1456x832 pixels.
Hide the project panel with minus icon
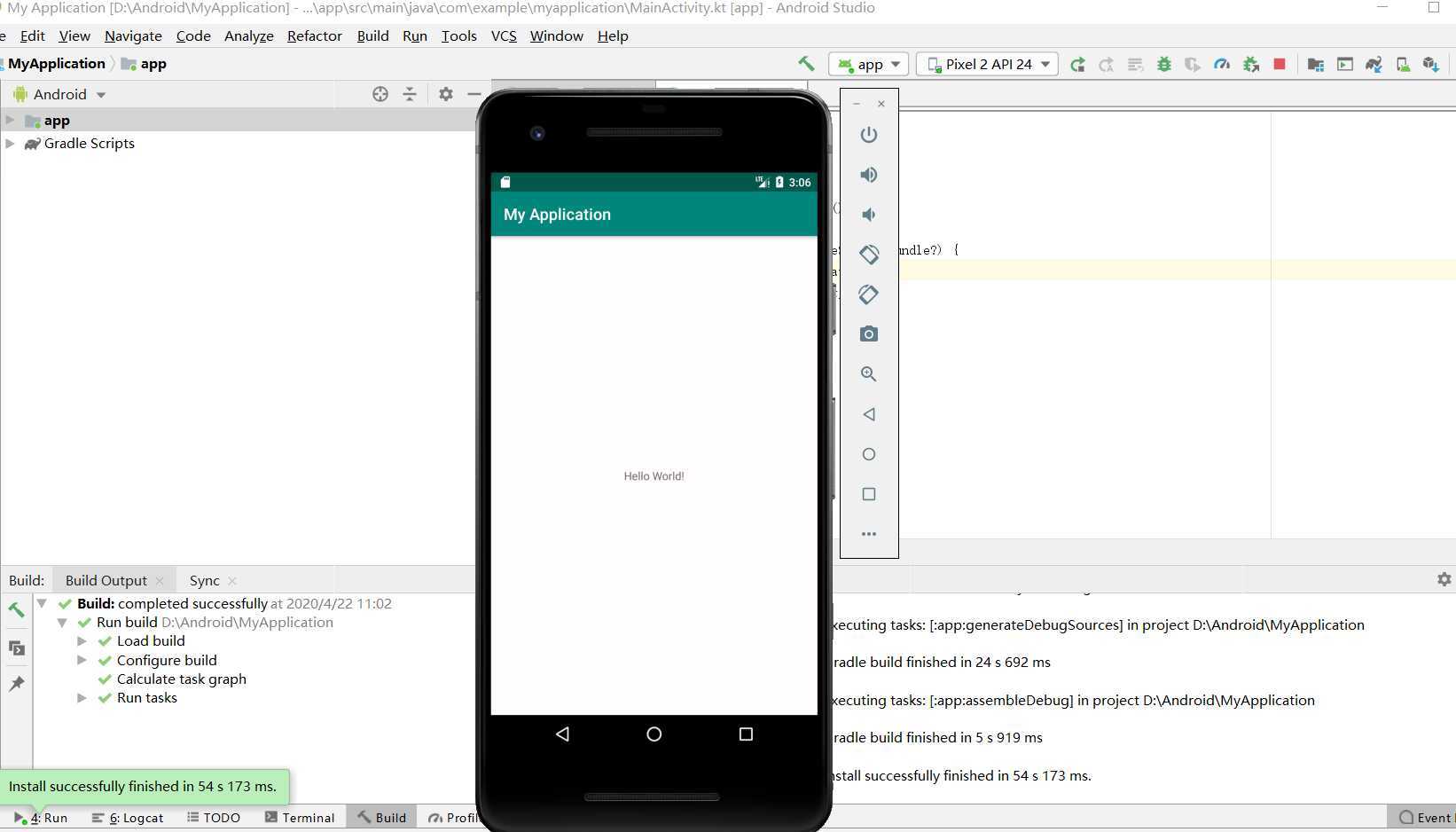point(474,94)
